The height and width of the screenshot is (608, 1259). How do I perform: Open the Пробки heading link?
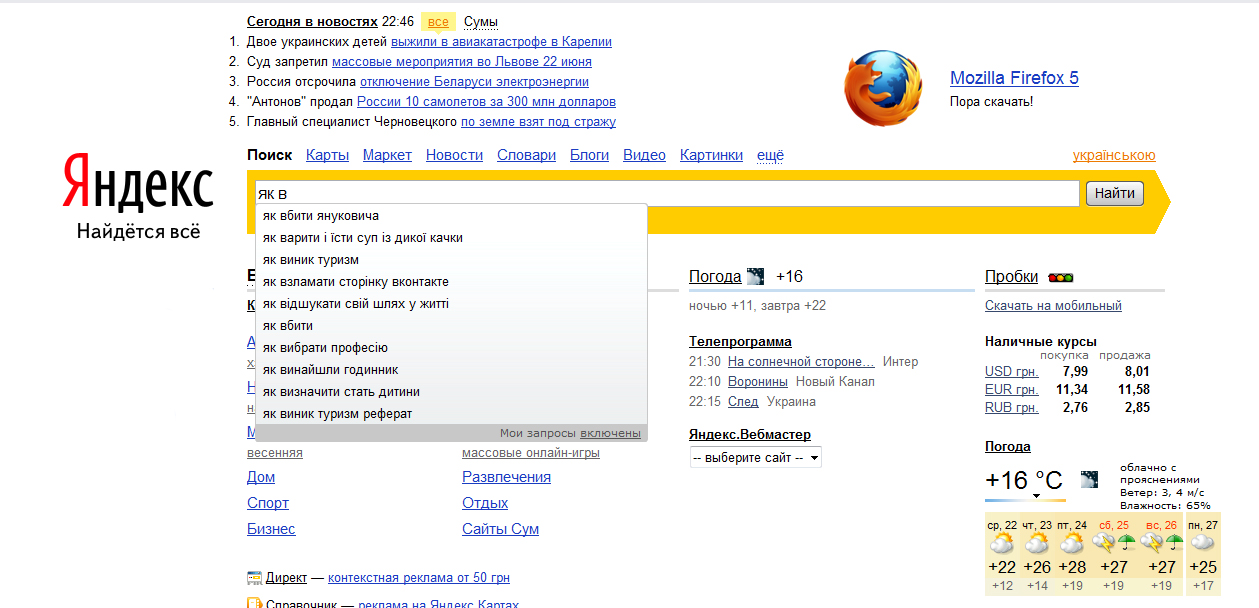point(1011,277)
